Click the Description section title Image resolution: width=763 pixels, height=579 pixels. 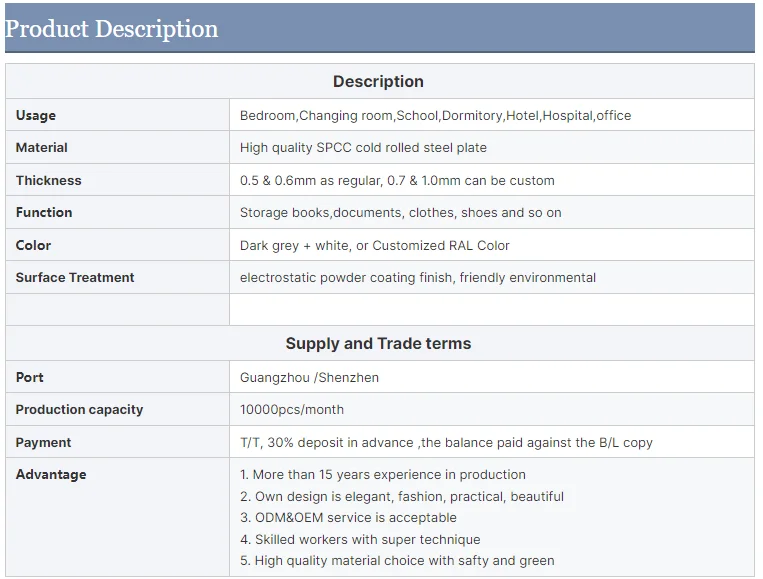click(378, 82)
